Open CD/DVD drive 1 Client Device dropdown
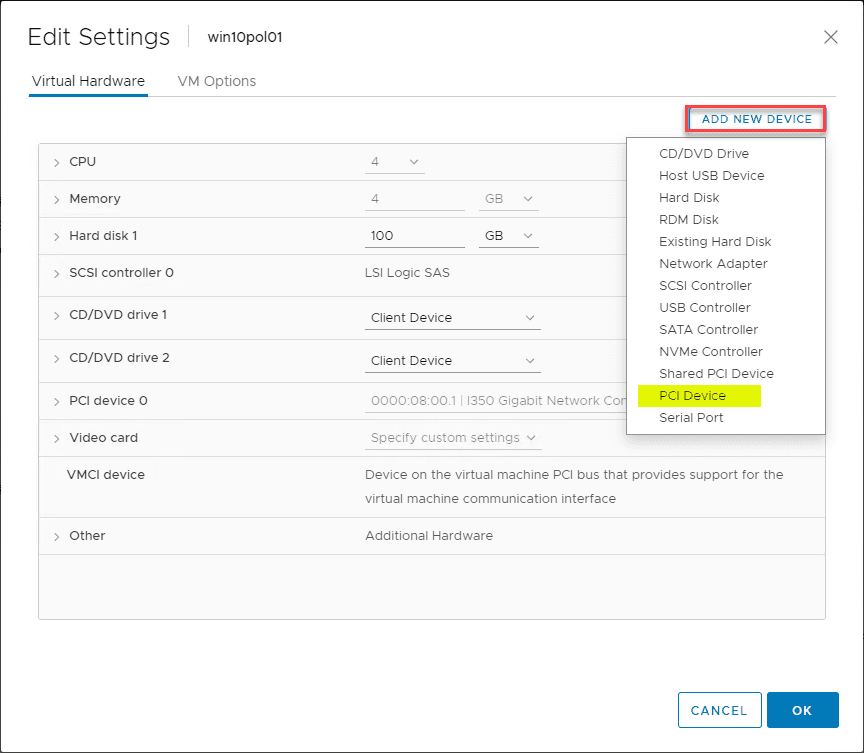 tap(453, 318)
